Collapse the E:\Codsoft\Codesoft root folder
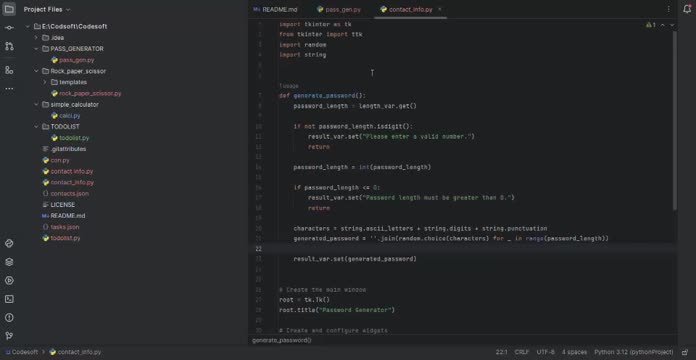Screen dimensions: 696x360 tap(28, 27)
